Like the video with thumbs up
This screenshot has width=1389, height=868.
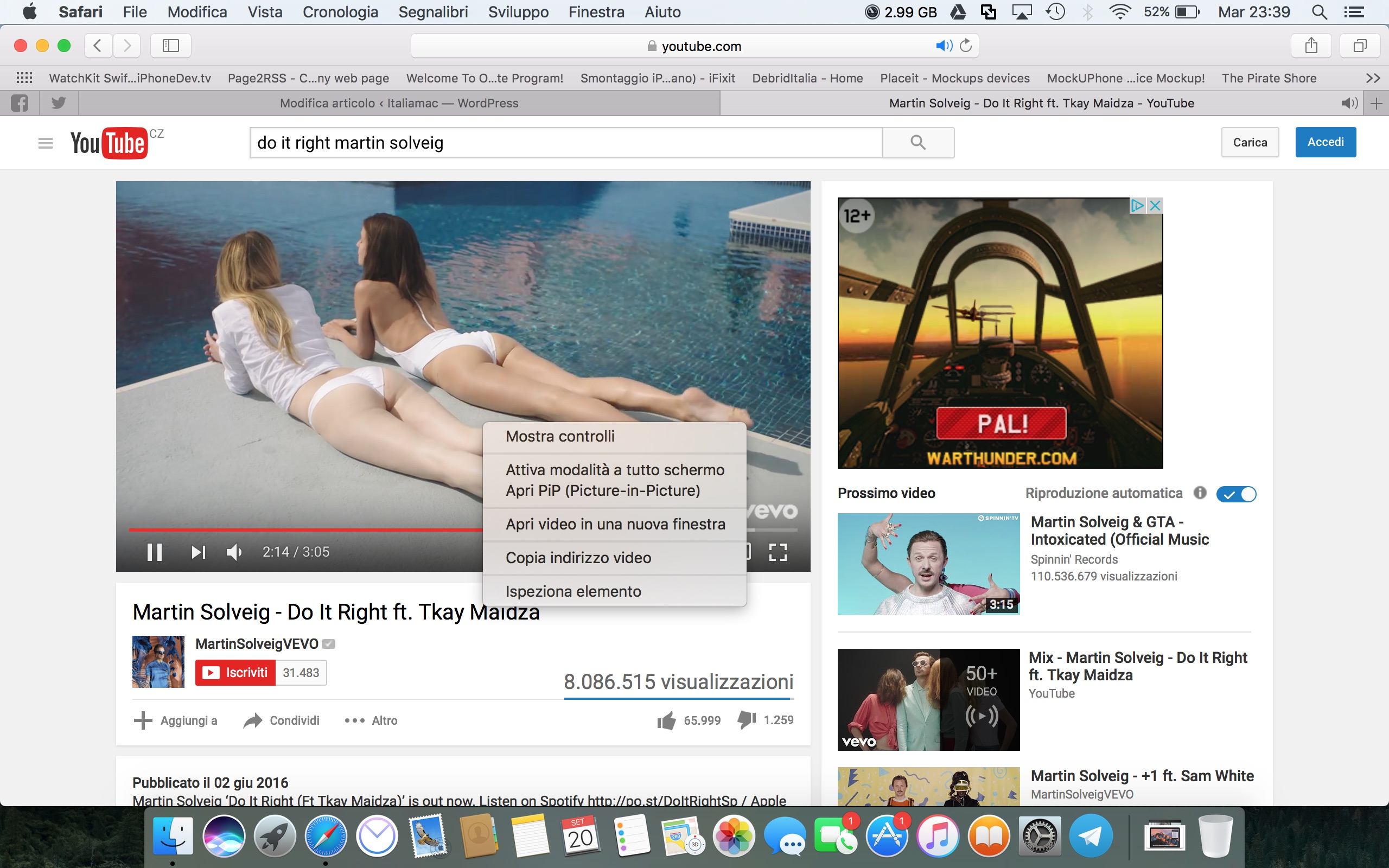pyautogui.click(x=666, y=720)
